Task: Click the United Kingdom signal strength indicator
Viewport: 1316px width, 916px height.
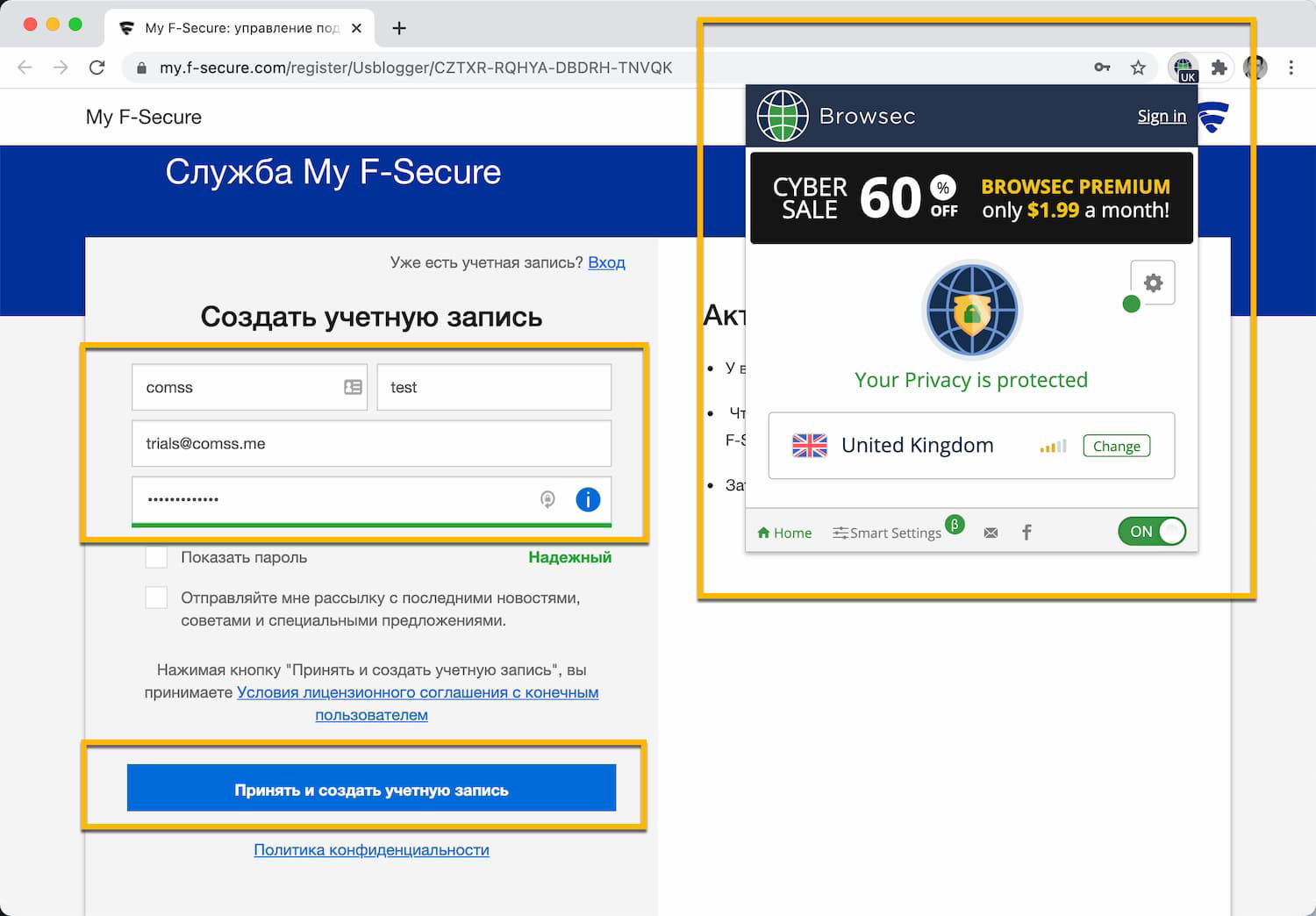Action: pyautogui.click(x=1052, y=446)
